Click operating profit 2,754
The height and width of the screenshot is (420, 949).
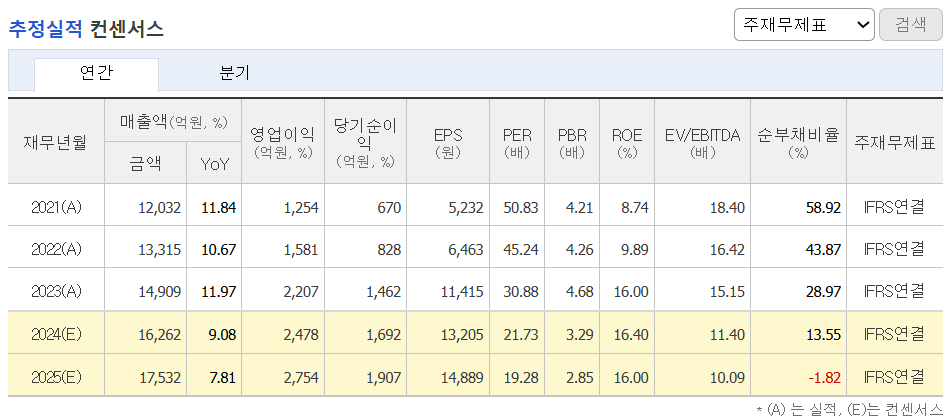[300, 377]
